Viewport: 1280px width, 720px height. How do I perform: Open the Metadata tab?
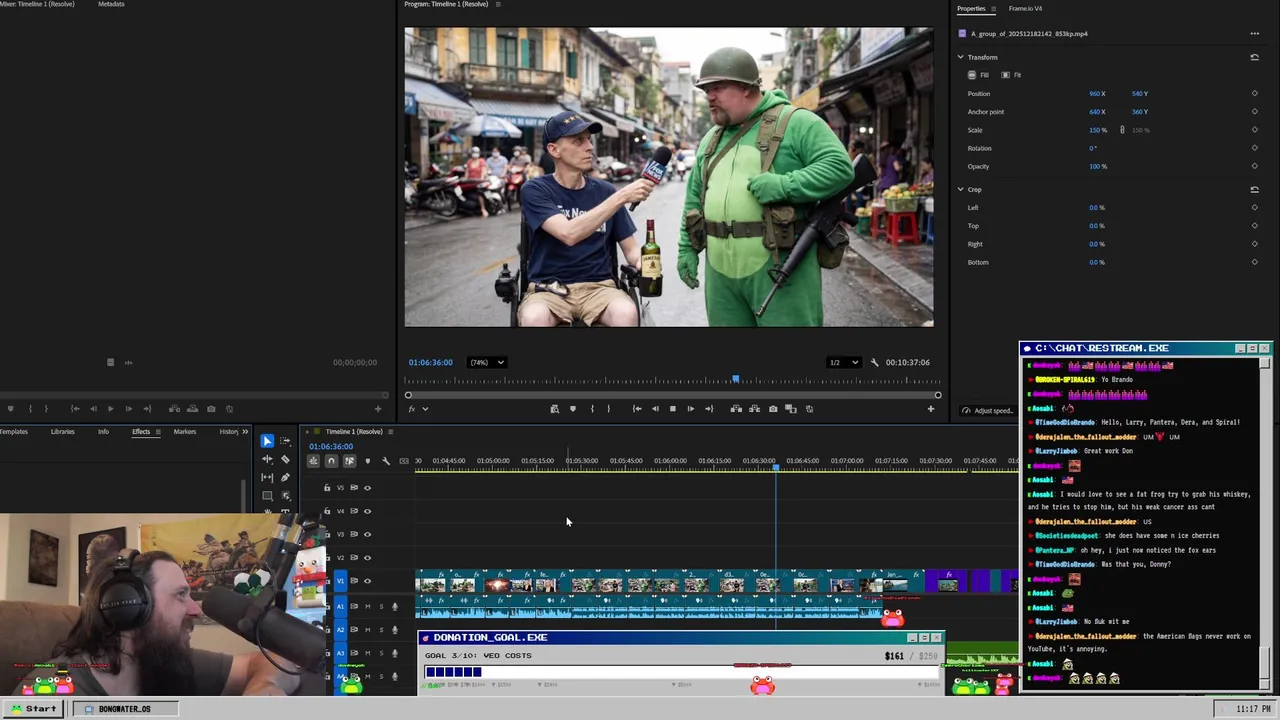(111, 4)
